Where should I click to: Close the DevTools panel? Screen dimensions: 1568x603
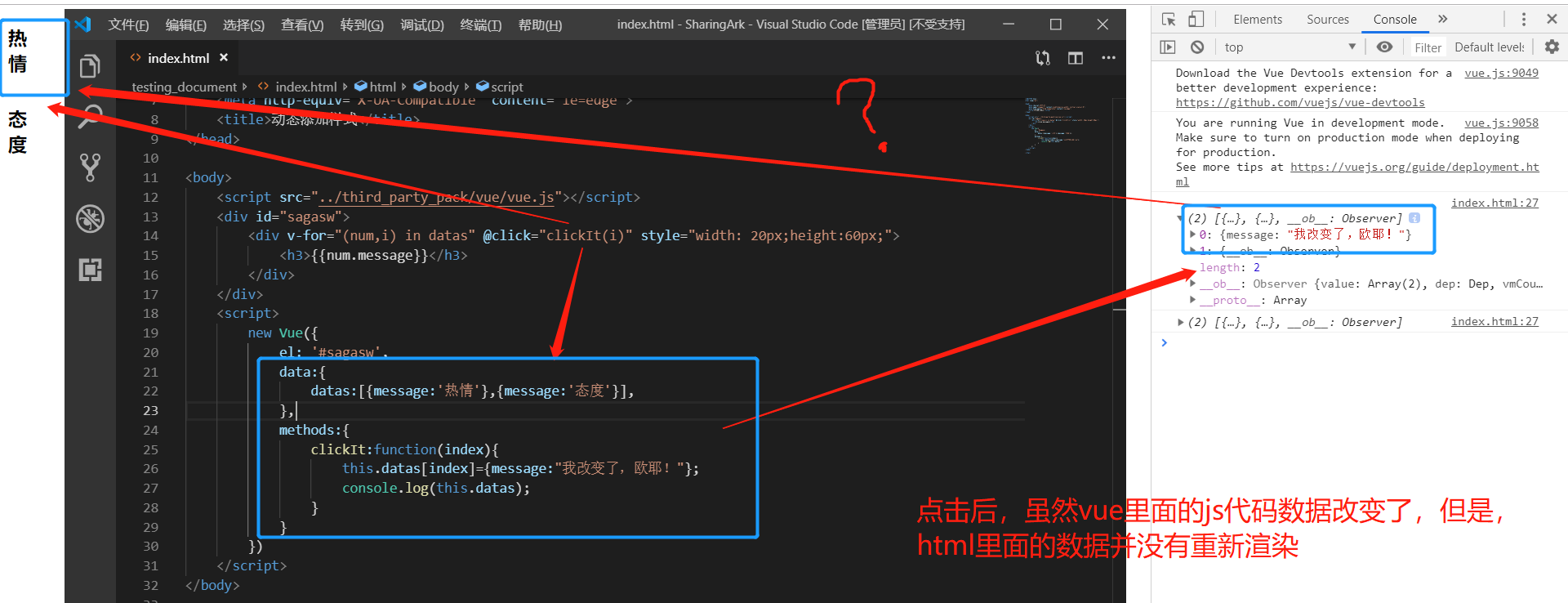point(1552,19)
